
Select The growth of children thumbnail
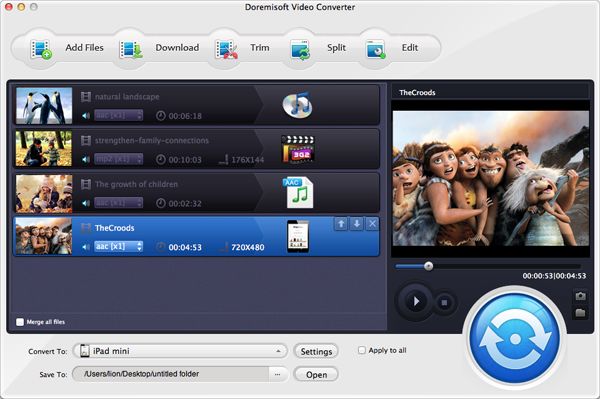44,193
